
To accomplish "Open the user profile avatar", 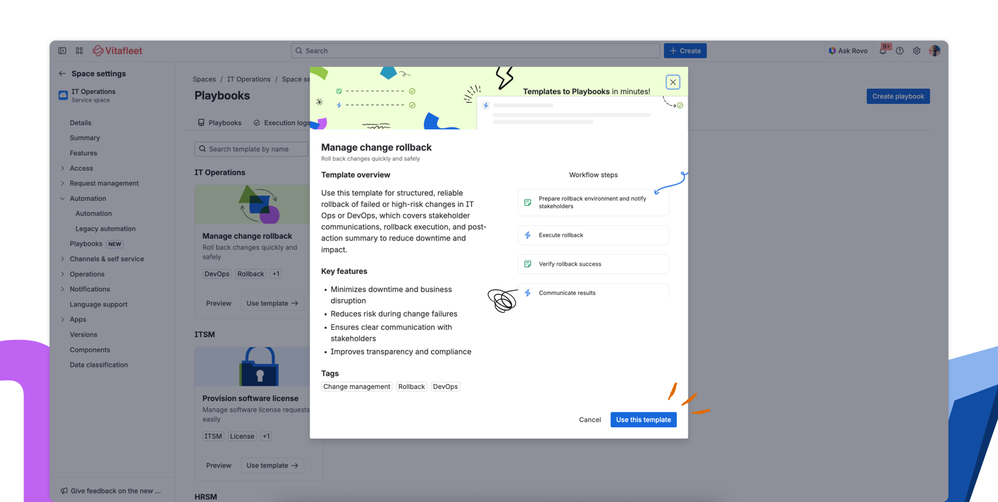I will pos(934,51).
